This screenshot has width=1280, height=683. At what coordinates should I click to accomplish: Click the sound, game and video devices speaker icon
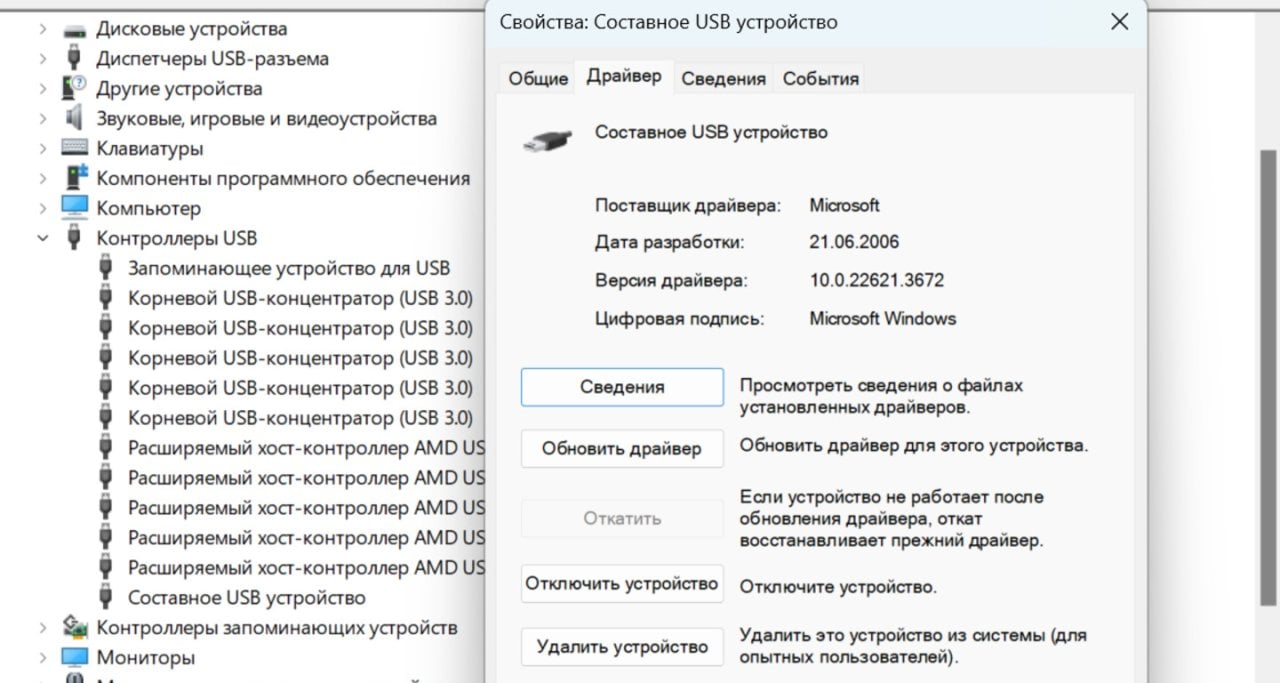coord(74,118)
